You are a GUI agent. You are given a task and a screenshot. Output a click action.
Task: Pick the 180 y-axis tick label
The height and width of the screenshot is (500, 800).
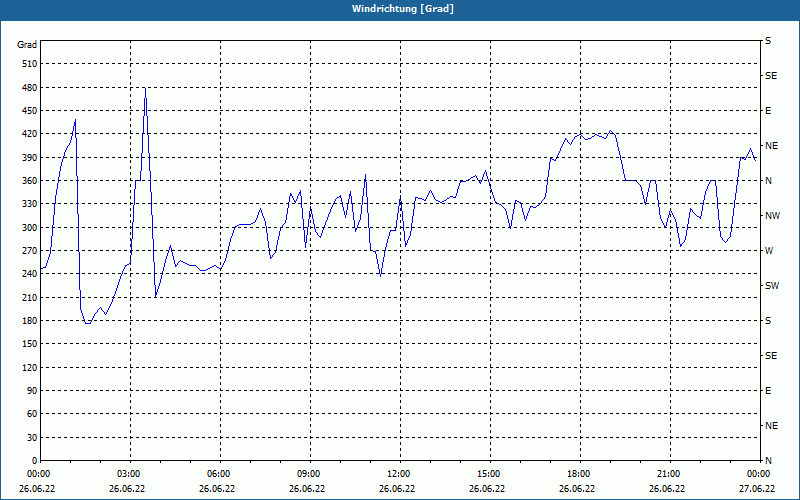pos(29,321)
